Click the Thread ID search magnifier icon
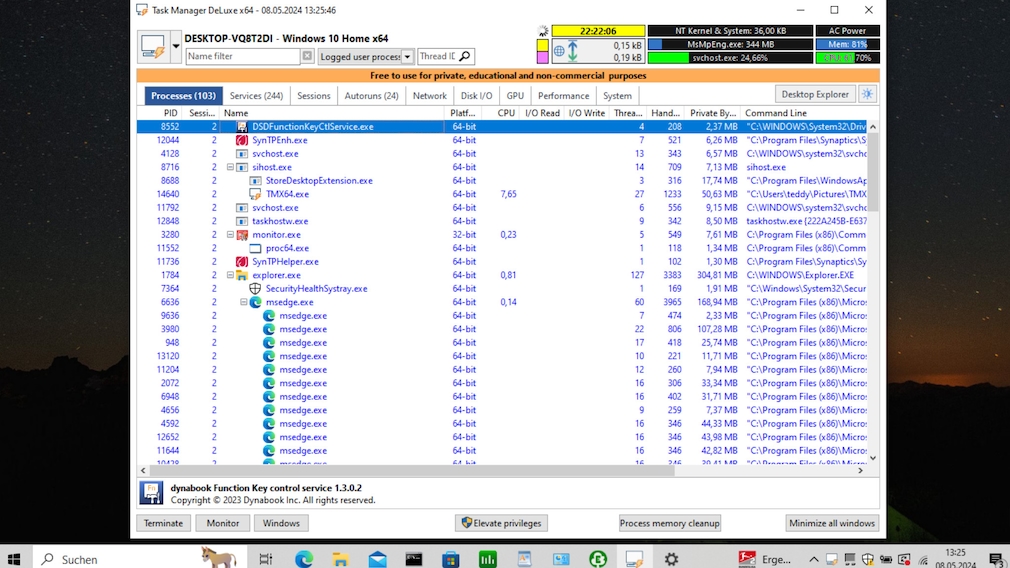 464,57
